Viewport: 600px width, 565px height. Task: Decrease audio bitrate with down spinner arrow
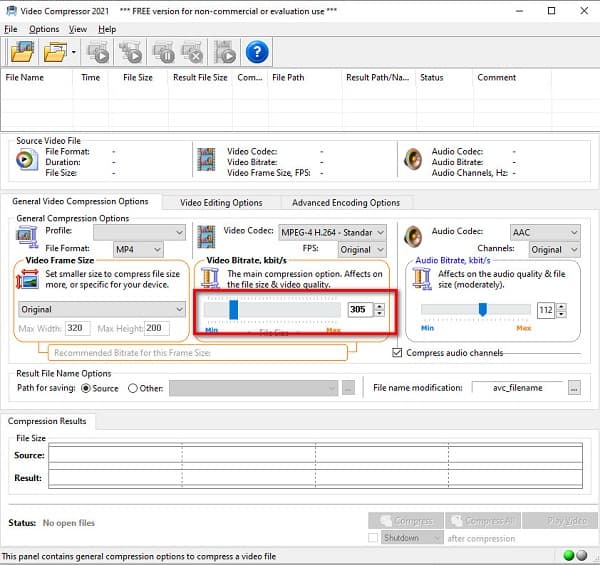pos(561,313)
